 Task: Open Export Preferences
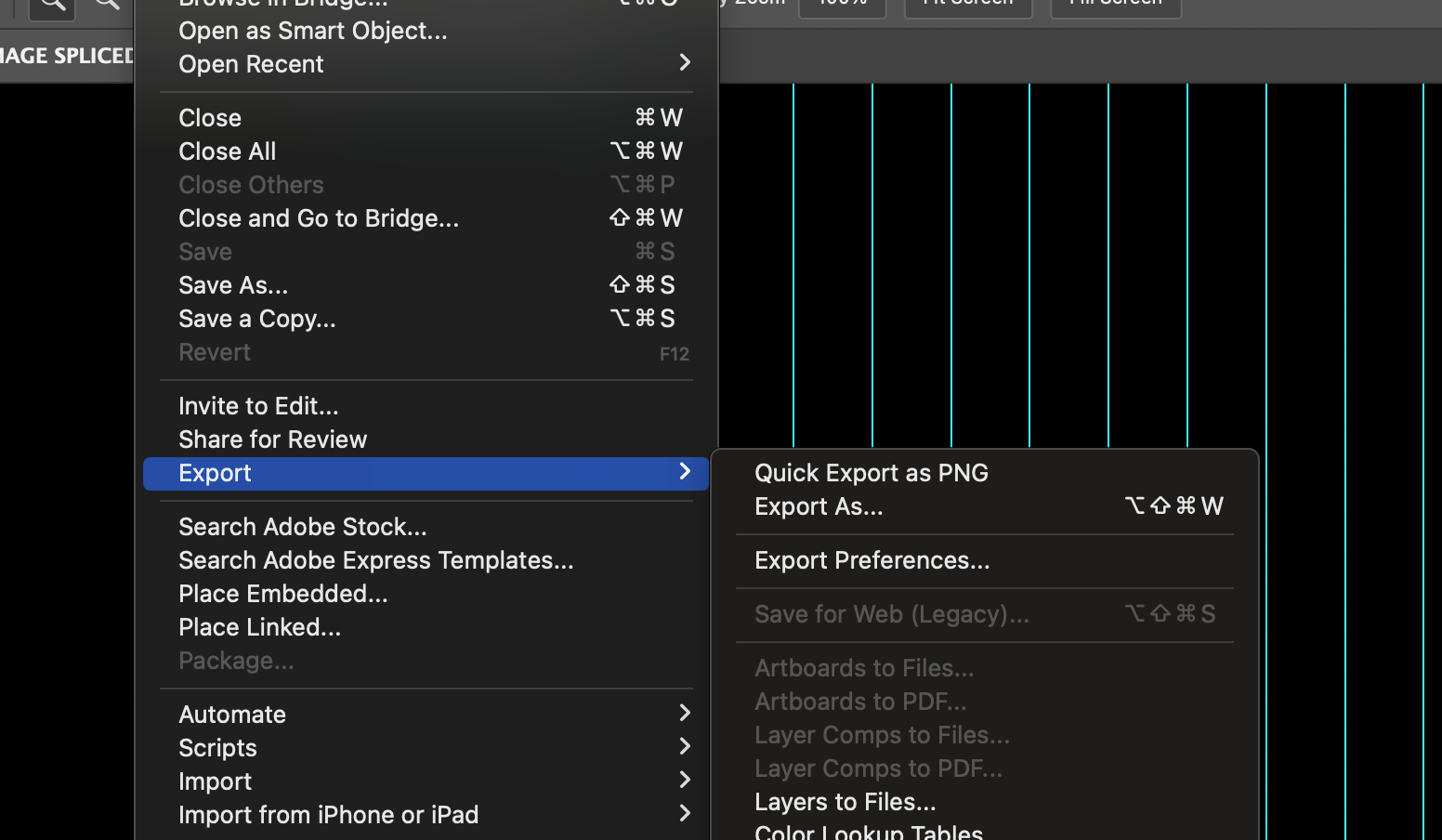(x=872, y=559)
